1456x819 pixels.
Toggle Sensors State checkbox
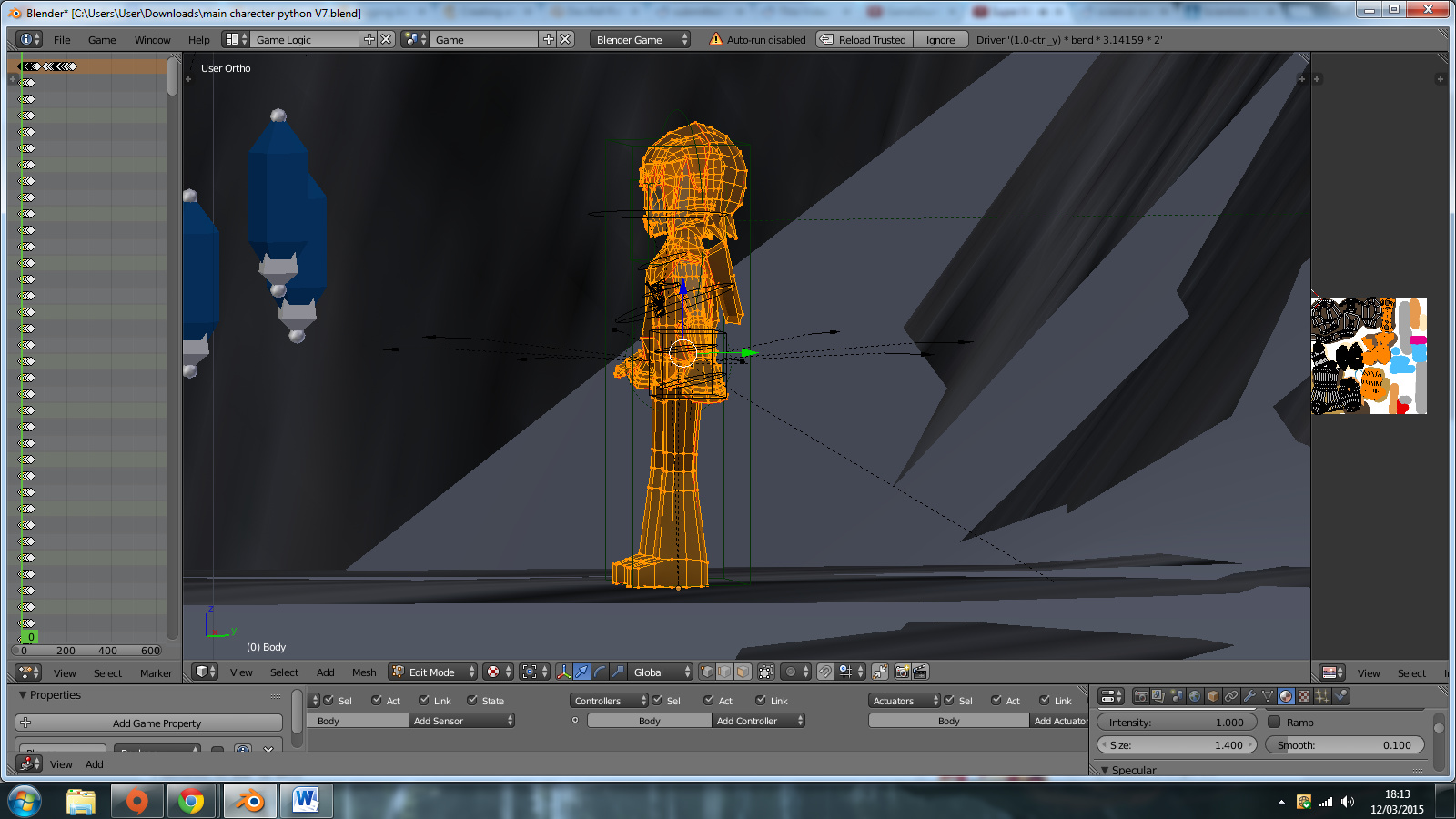coord(472,700)
